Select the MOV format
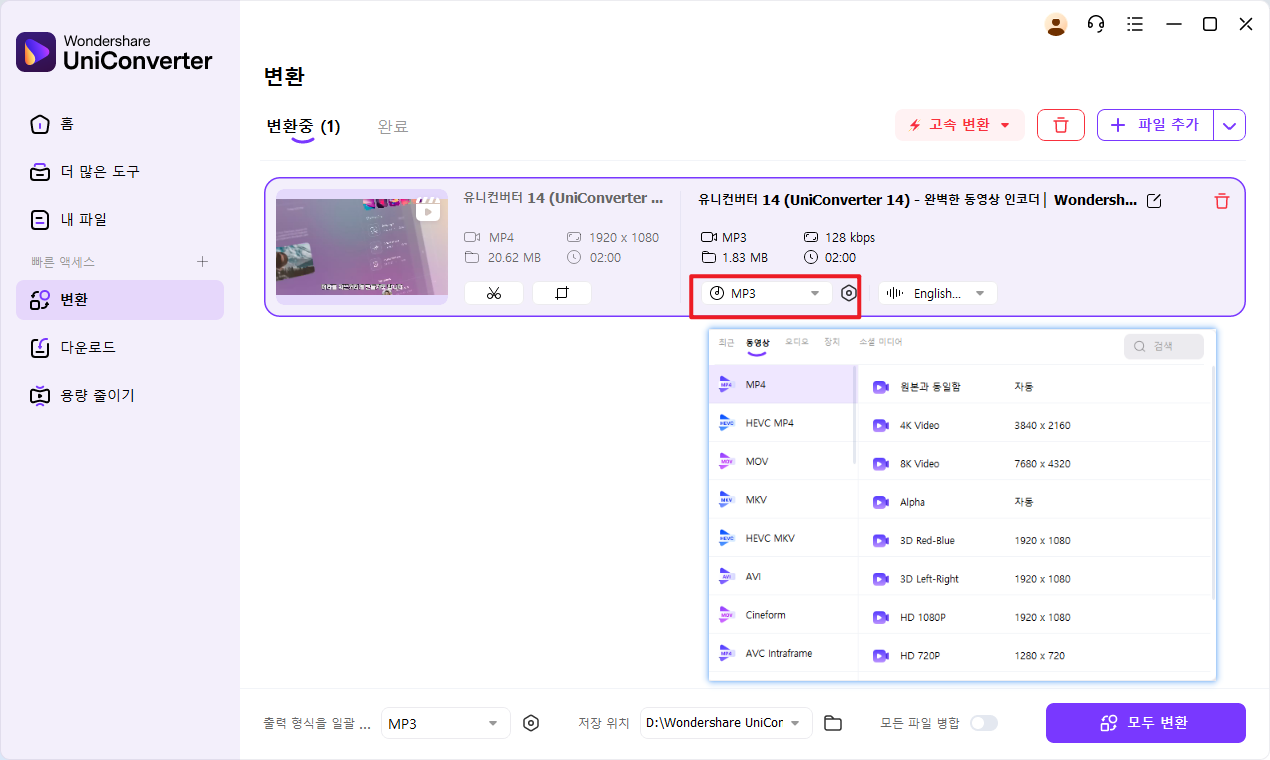The width and height of the screenshot is (1270, 760). (782, 462)
